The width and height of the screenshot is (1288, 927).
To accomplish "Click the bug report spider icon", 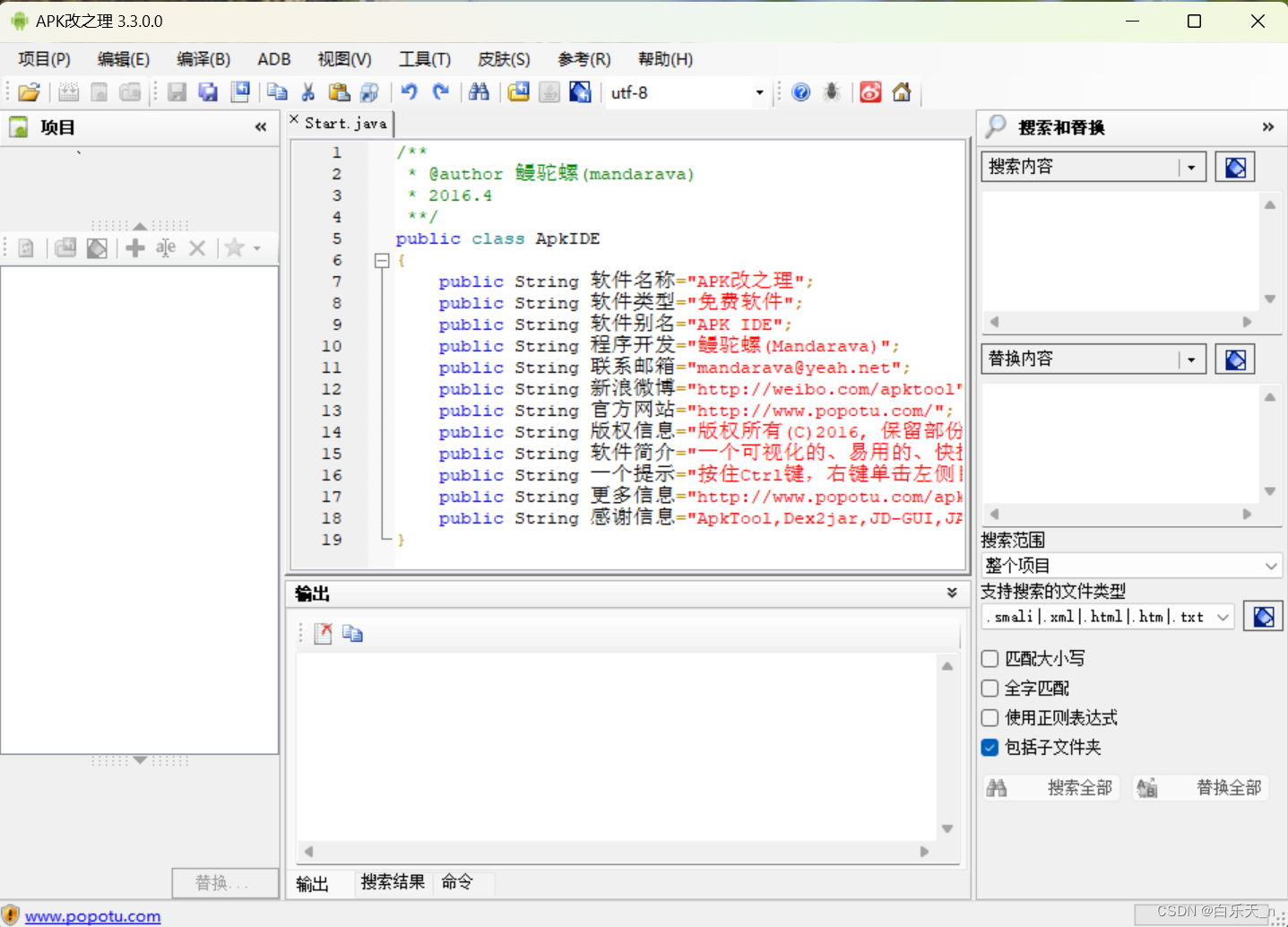I will click(x=832, y=92).
